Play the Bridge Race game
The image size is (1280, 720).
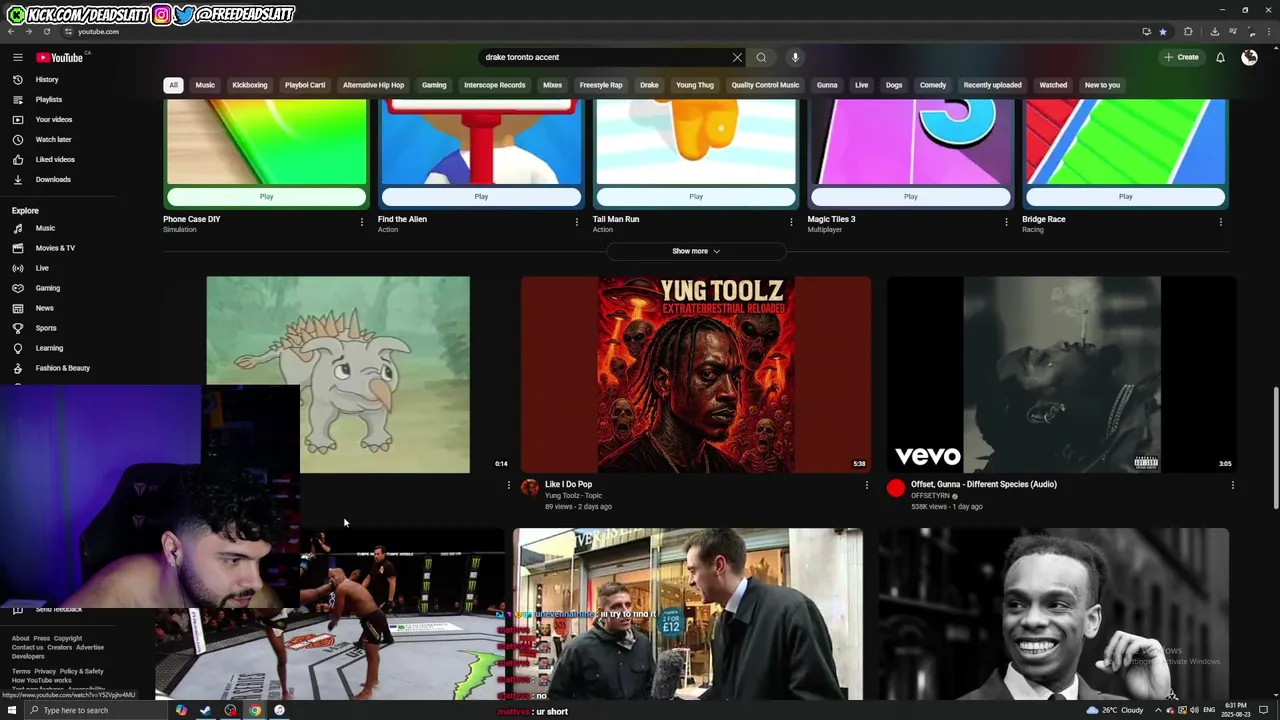coord(1125,196)
